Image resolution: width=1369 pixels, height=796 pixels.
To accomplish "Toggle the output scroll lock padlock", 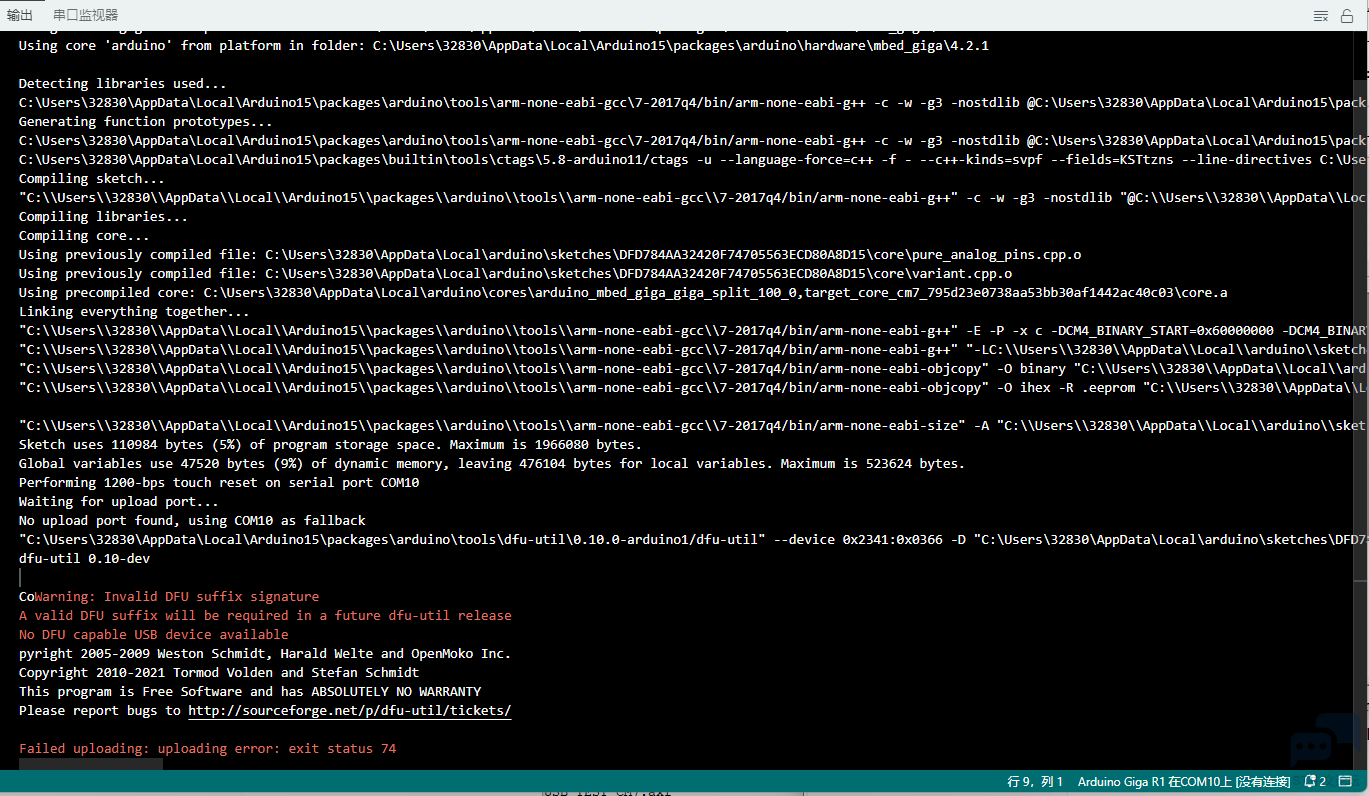I will click(x=1347, y=16).
